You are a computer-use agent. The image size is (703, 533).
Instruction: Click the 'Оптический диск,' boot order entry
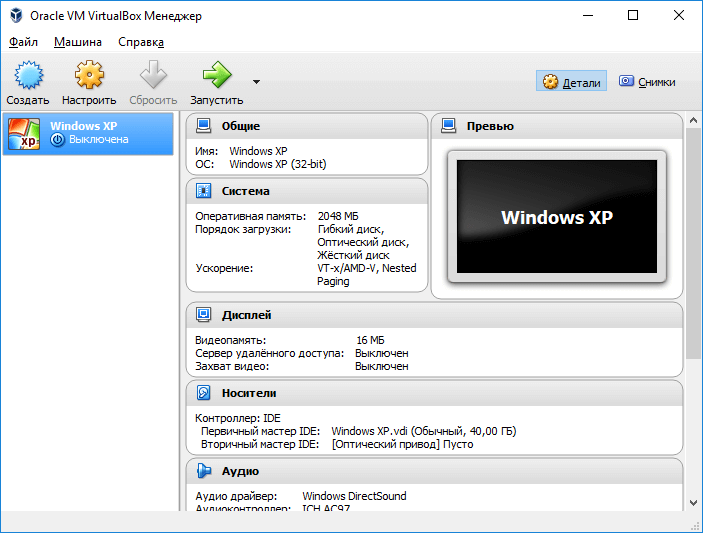[x=363, y=242]
